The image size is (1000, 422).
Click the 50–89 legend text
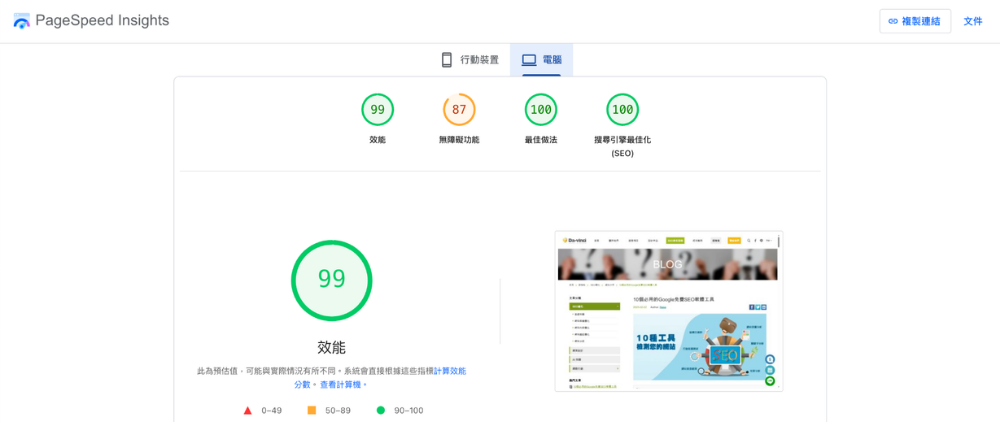pos(338,411)
